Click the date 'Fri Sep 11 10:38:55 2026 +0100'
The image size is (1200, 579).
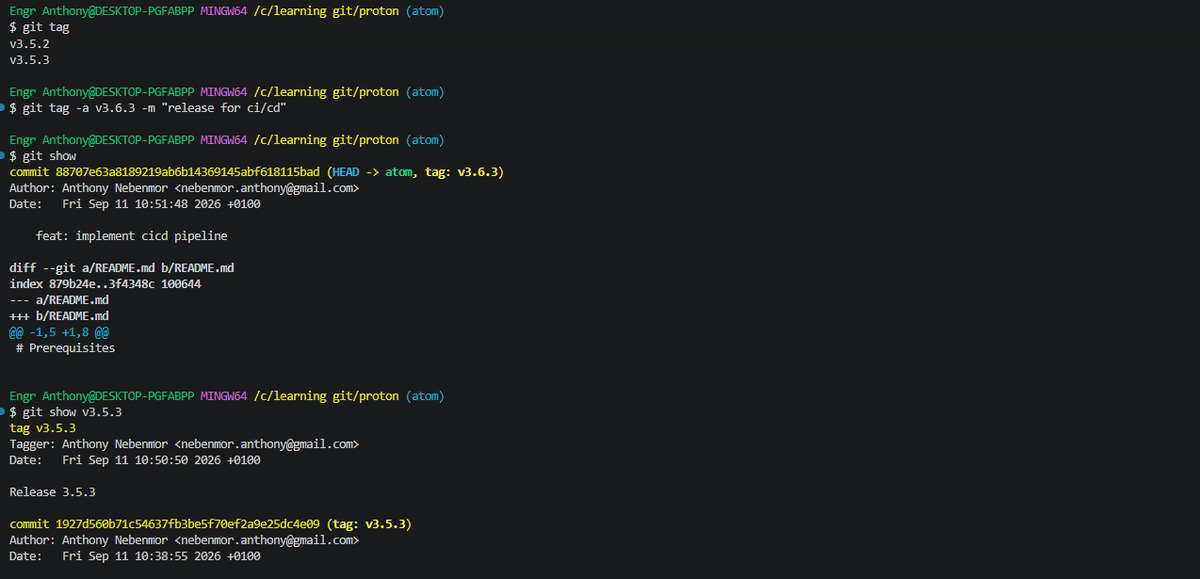pos(161,556)
